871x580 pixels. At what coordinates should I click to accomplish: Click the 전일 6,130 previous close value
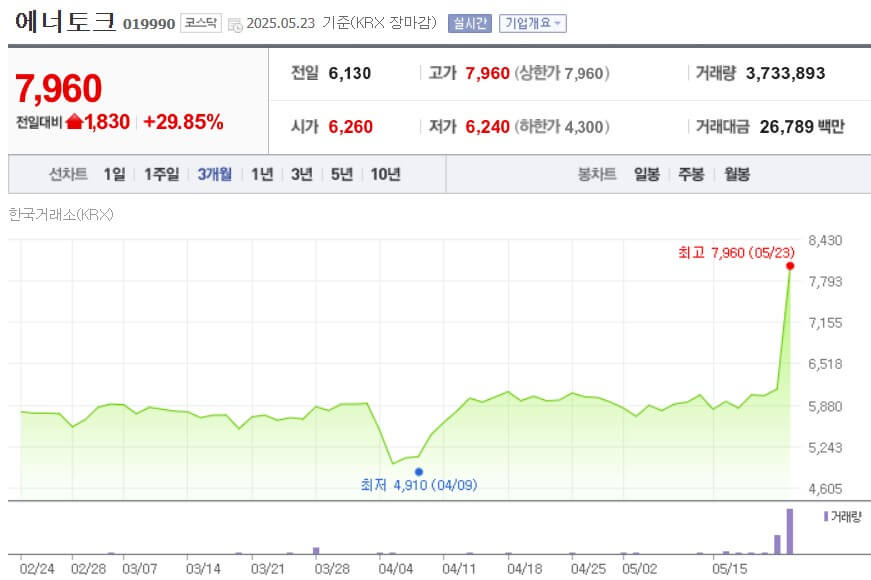point(349,73)
